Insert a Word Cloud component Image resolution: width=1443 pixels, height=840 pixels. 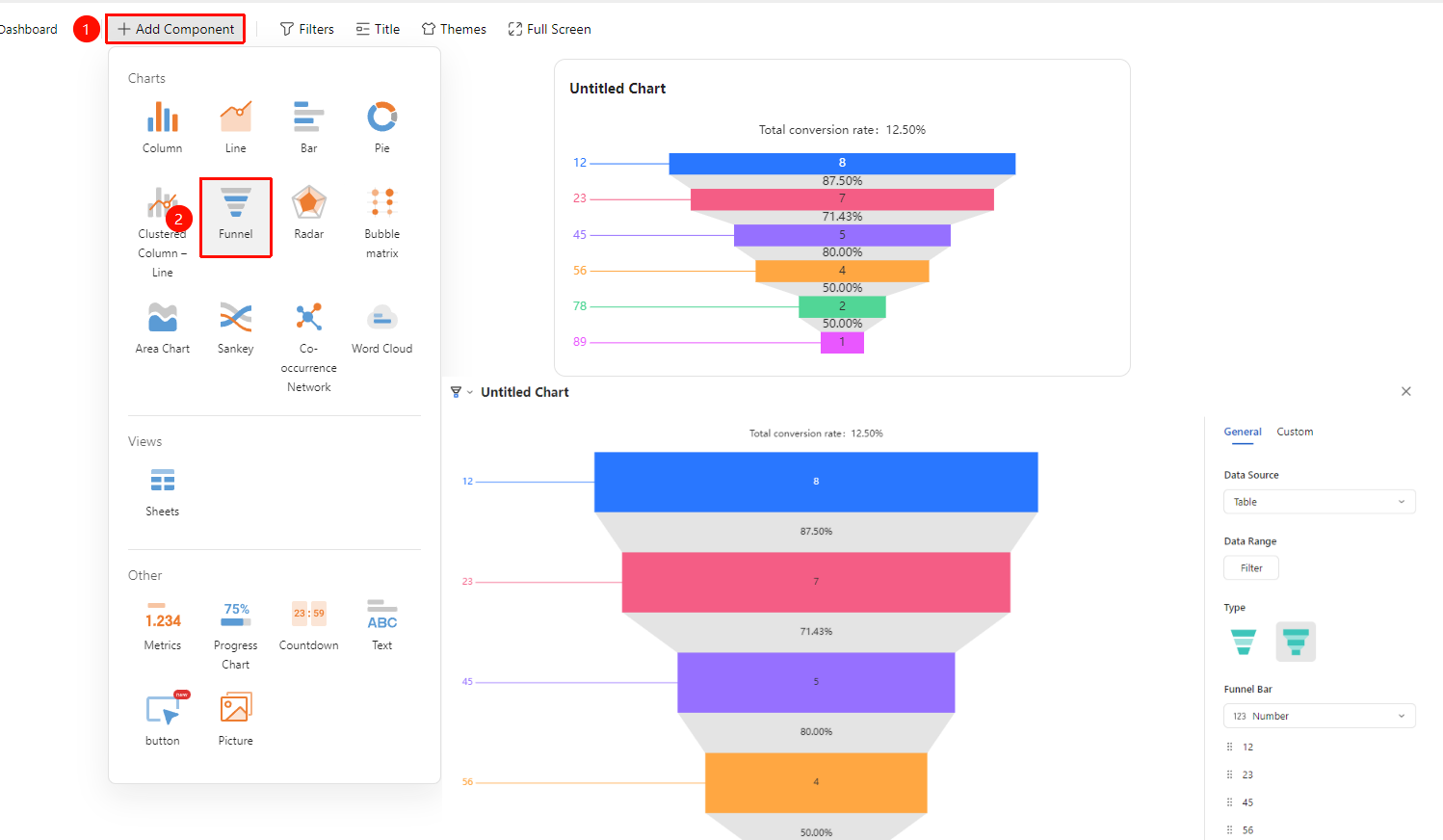[382, 328]
